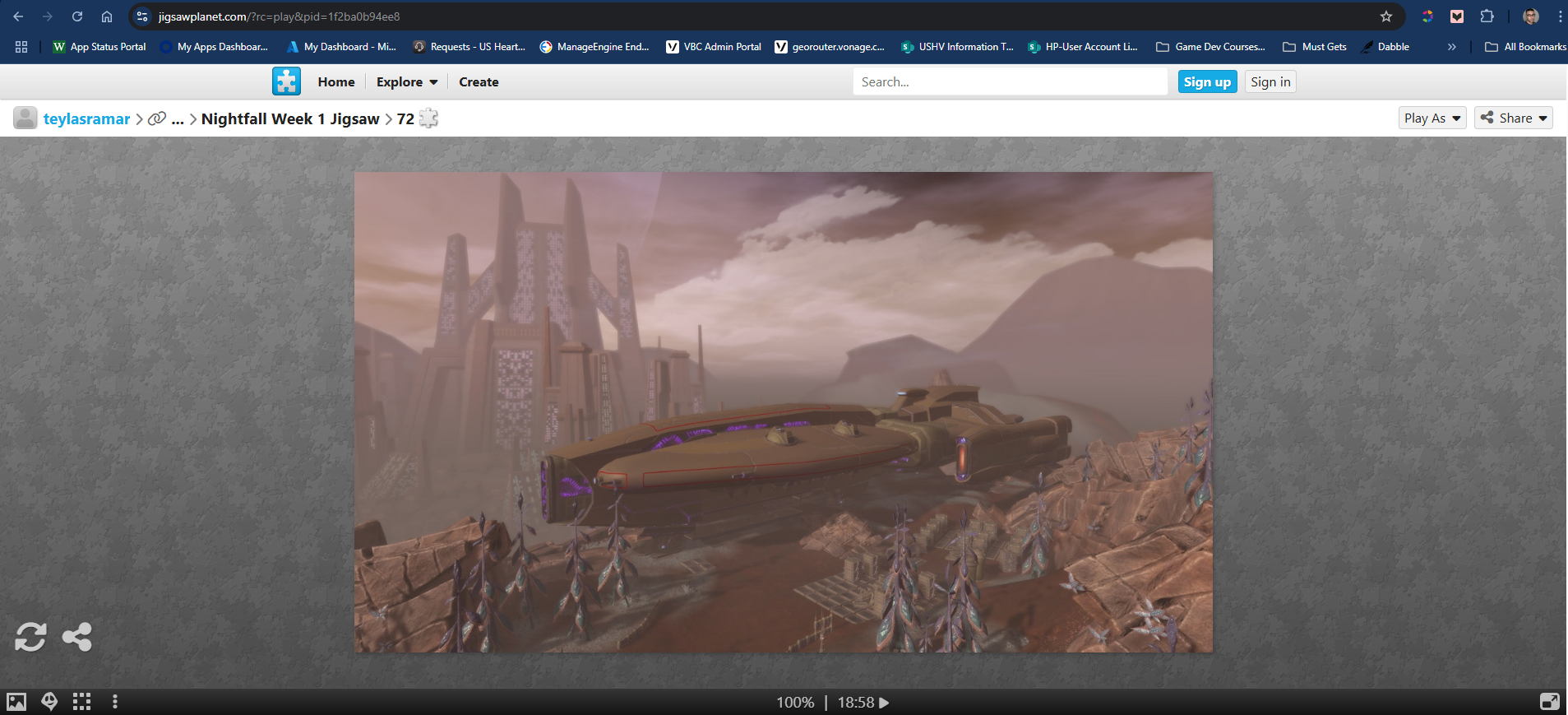Open the USHV Information T... bookmark

tap(957, 47)
